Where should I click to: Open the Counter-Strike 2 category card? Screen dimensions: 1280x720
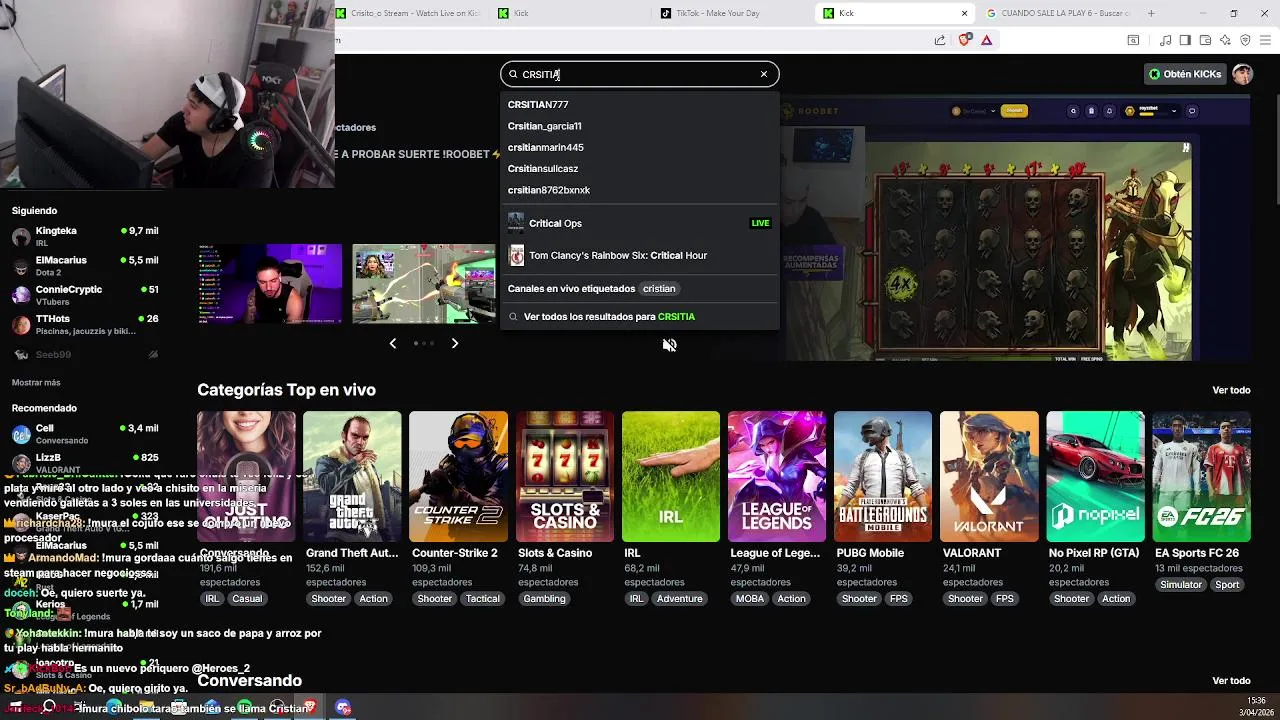(458, 477)
